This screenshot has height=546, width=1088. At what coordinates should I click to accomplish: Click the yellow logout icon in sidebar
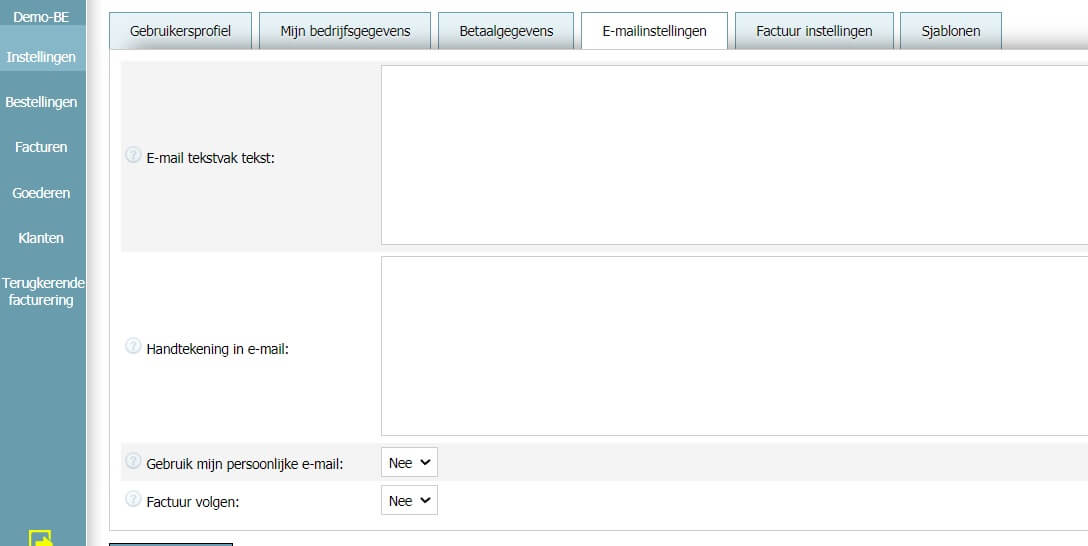pos(40,538)
